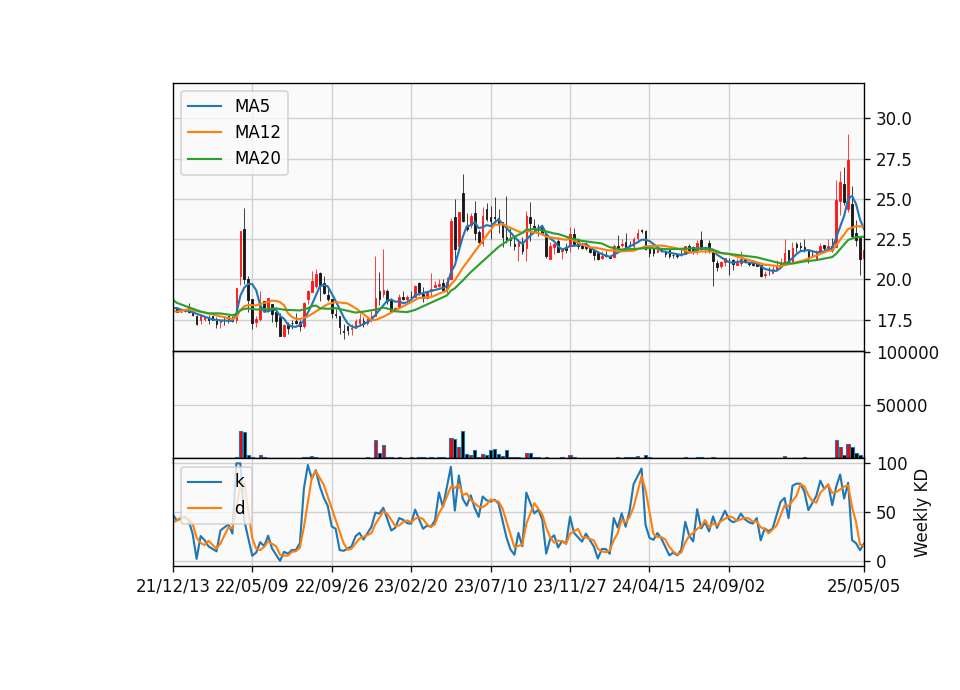Click the 22/09/26 date label

coord(332,586)
